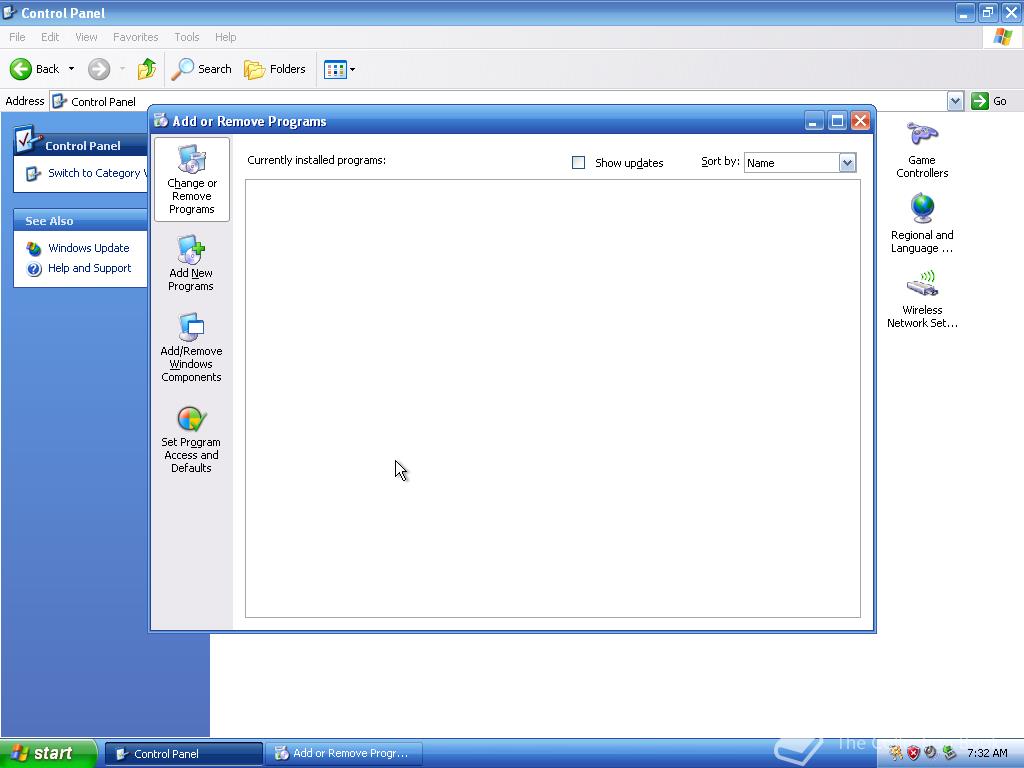The height and width of the screenshot is (768, 1024).
Task: Toggle the Folders pane button
Action: coord(274,69)
